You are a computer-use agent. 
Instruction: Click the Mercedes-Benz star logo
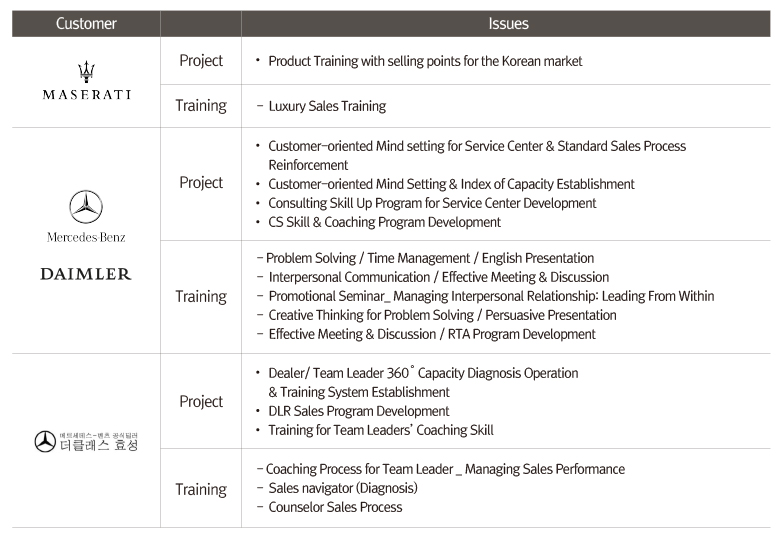pyautogui.click(x=86, y=207)
